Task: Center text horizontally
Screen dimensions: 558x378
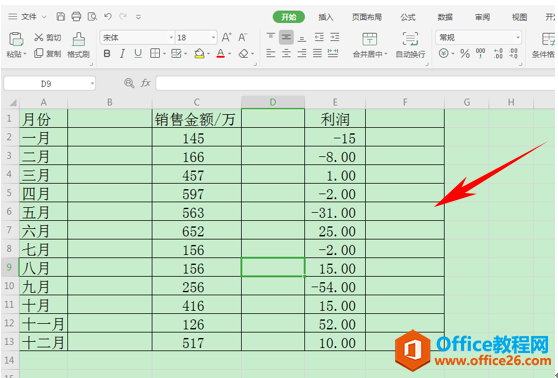Action: click(x=286, y=54)
